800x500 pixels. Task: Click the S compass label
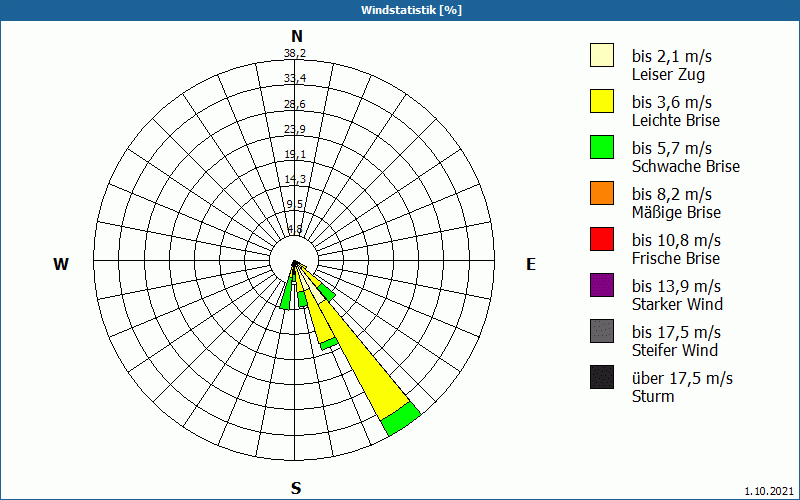(296, 488)
